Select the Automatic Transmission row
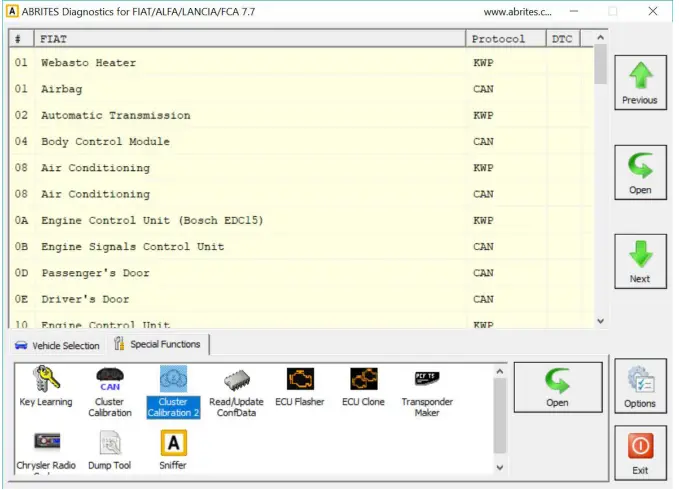679x490 pixels. coord(301,116)
